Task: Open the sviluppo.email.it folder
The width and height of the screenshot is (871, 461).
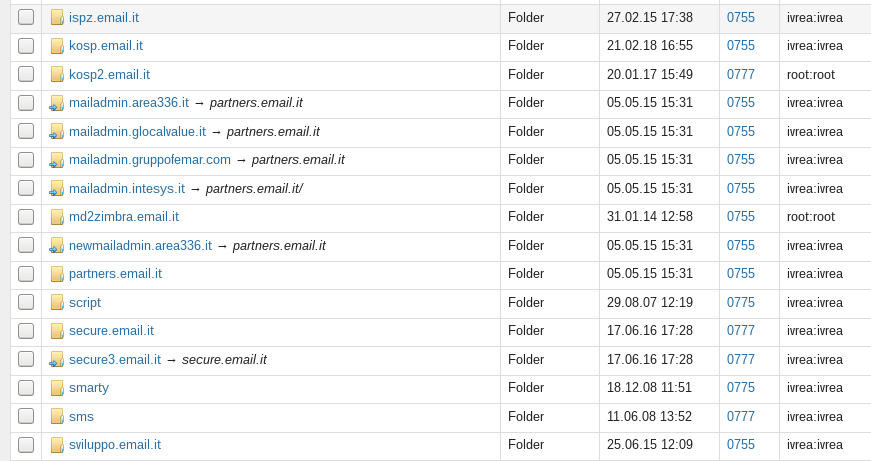Action: 115,445
